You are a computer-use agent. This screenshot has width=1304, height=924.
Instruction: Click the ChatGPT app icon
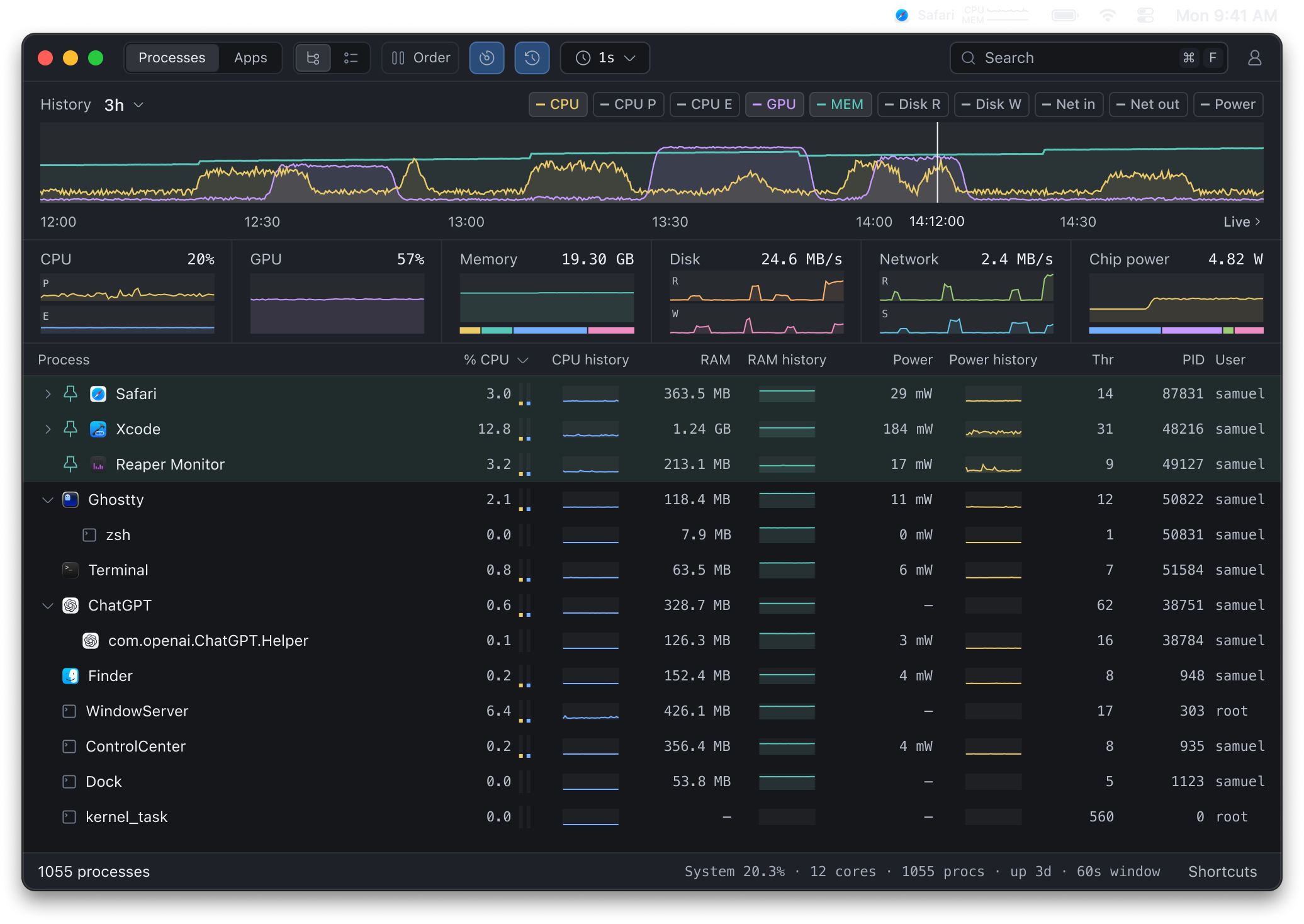(70, 606)
